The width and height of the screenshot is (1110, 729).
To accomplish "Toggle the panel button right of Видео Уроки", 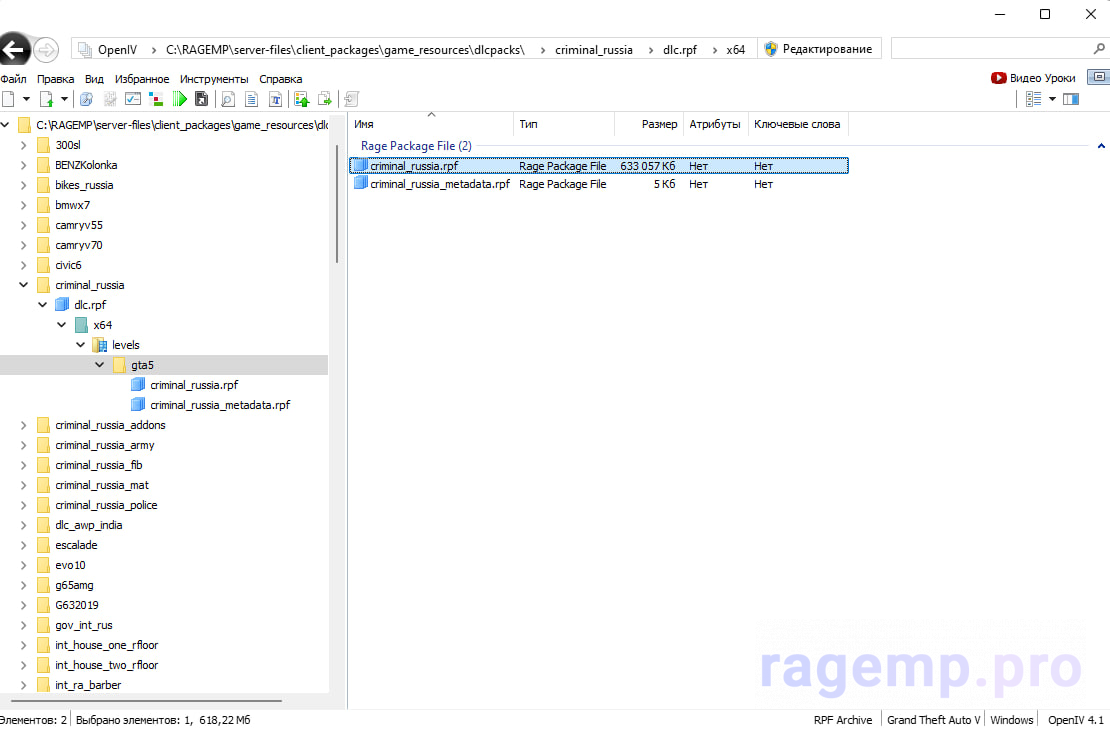I will pos(1099,77).
